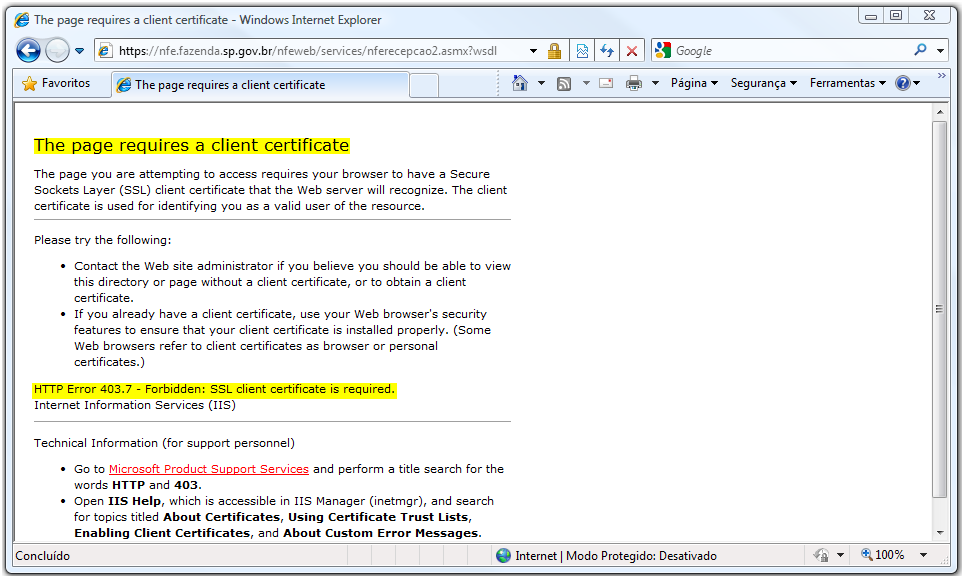This screenshot has width=964, height=578.
Task: Click the scrollbar up arrow
Action: coord(939,112)
